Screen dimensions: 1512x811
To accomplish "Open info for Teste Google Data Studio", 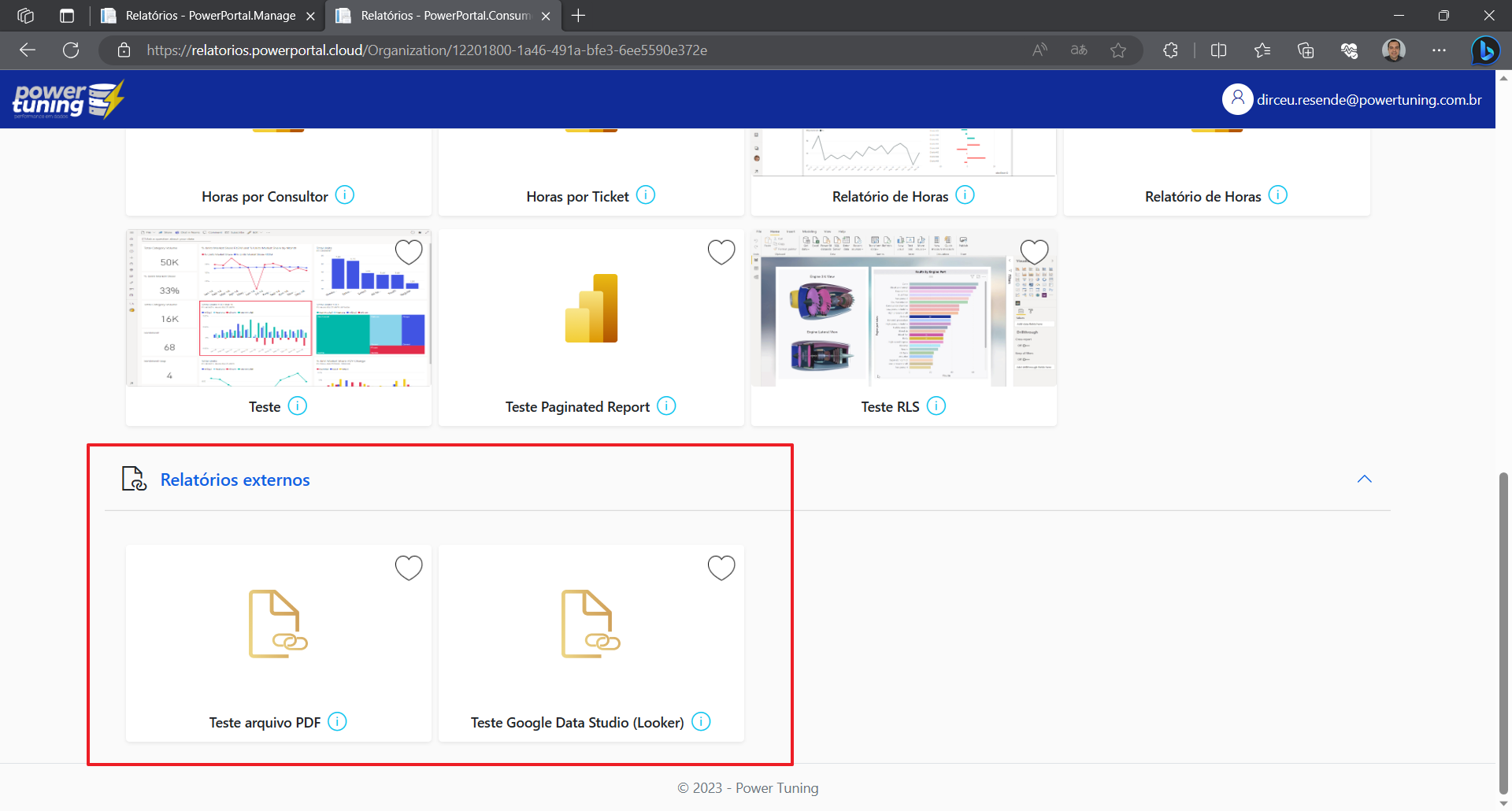I will pos(701,722).
